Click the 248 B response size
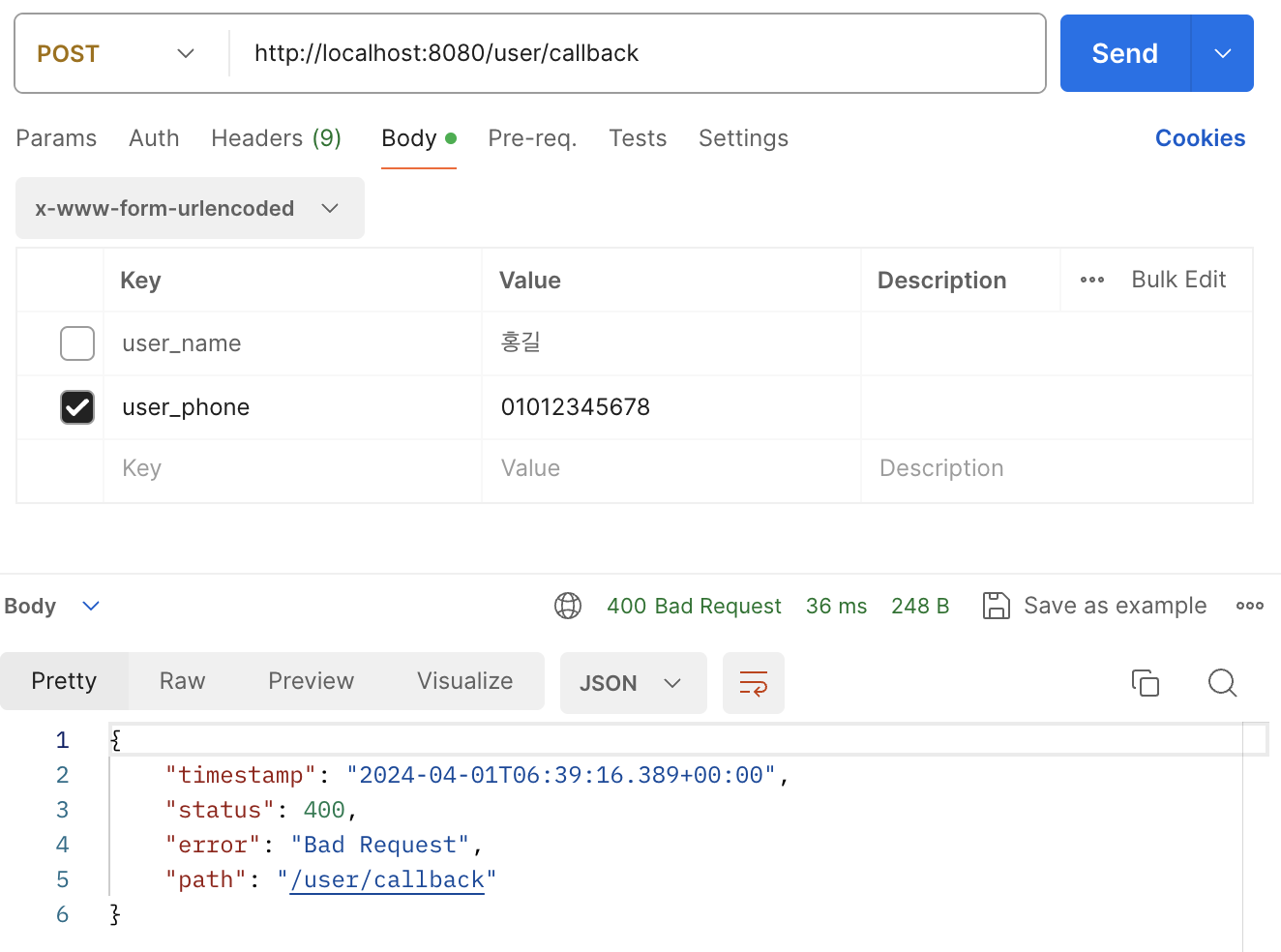This screenshot has height=952, width=1281. click(x=920, y=606)
